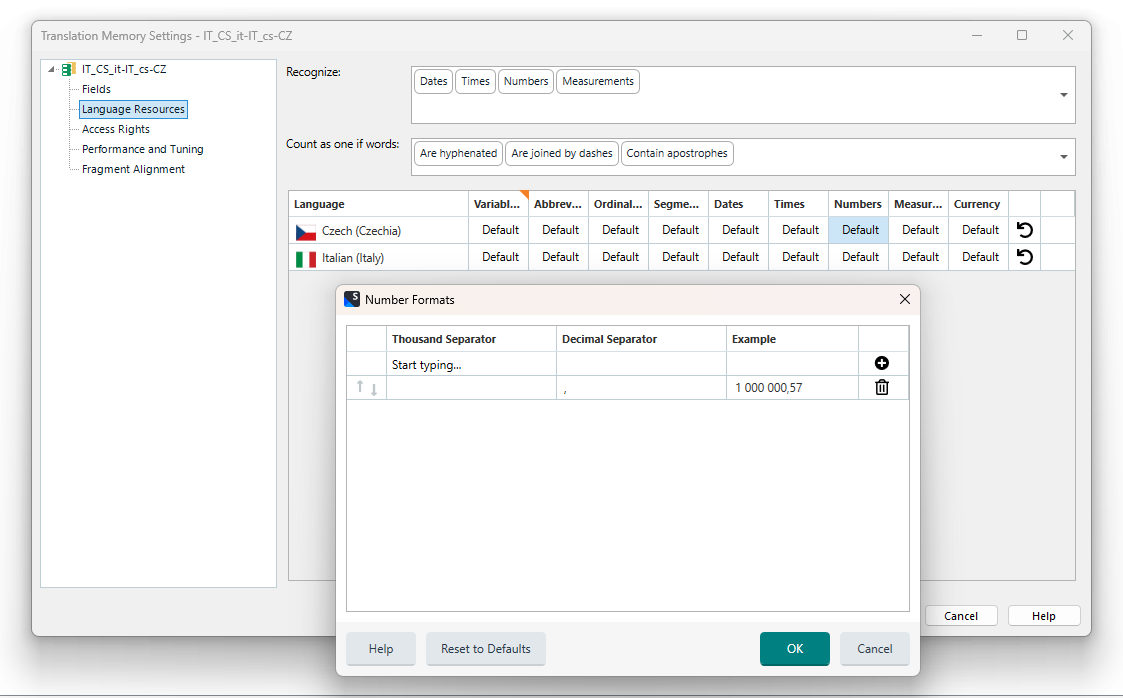
Task: Reset Italian language resources to defaults
Action: tap(1025, 257)
